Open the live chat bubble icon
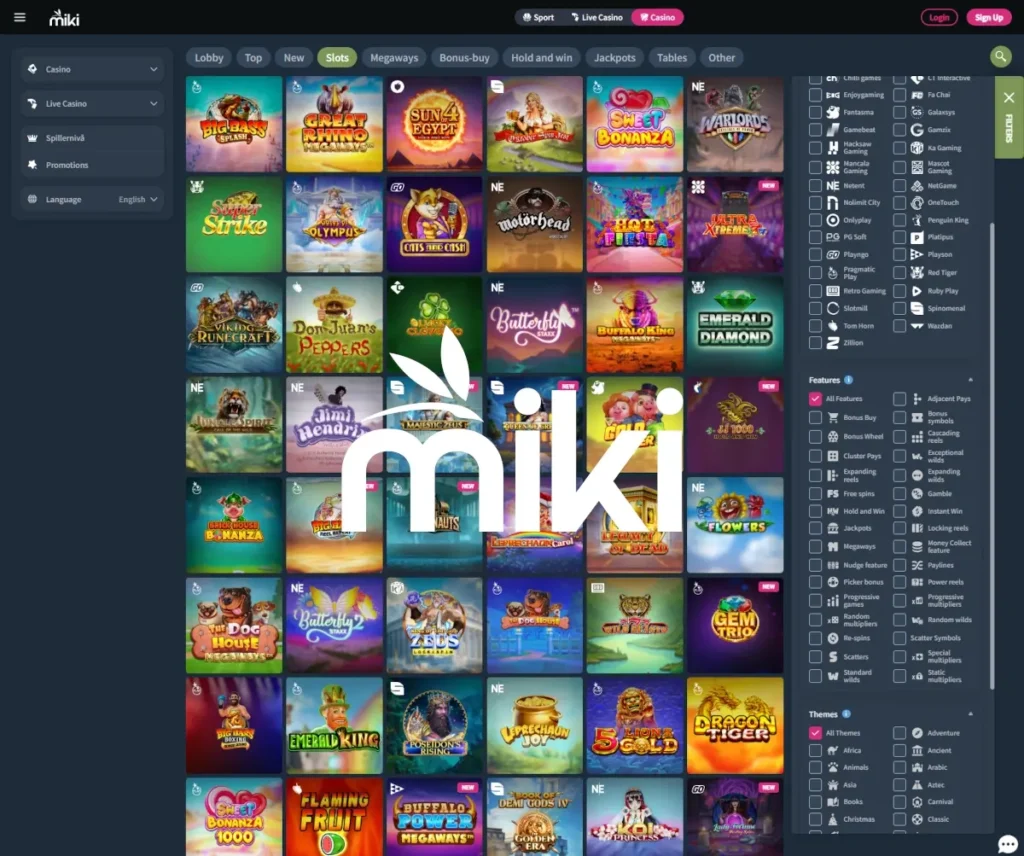Image resolution: width=1024 pixels, height=856 pixels. click(1008, 843)
